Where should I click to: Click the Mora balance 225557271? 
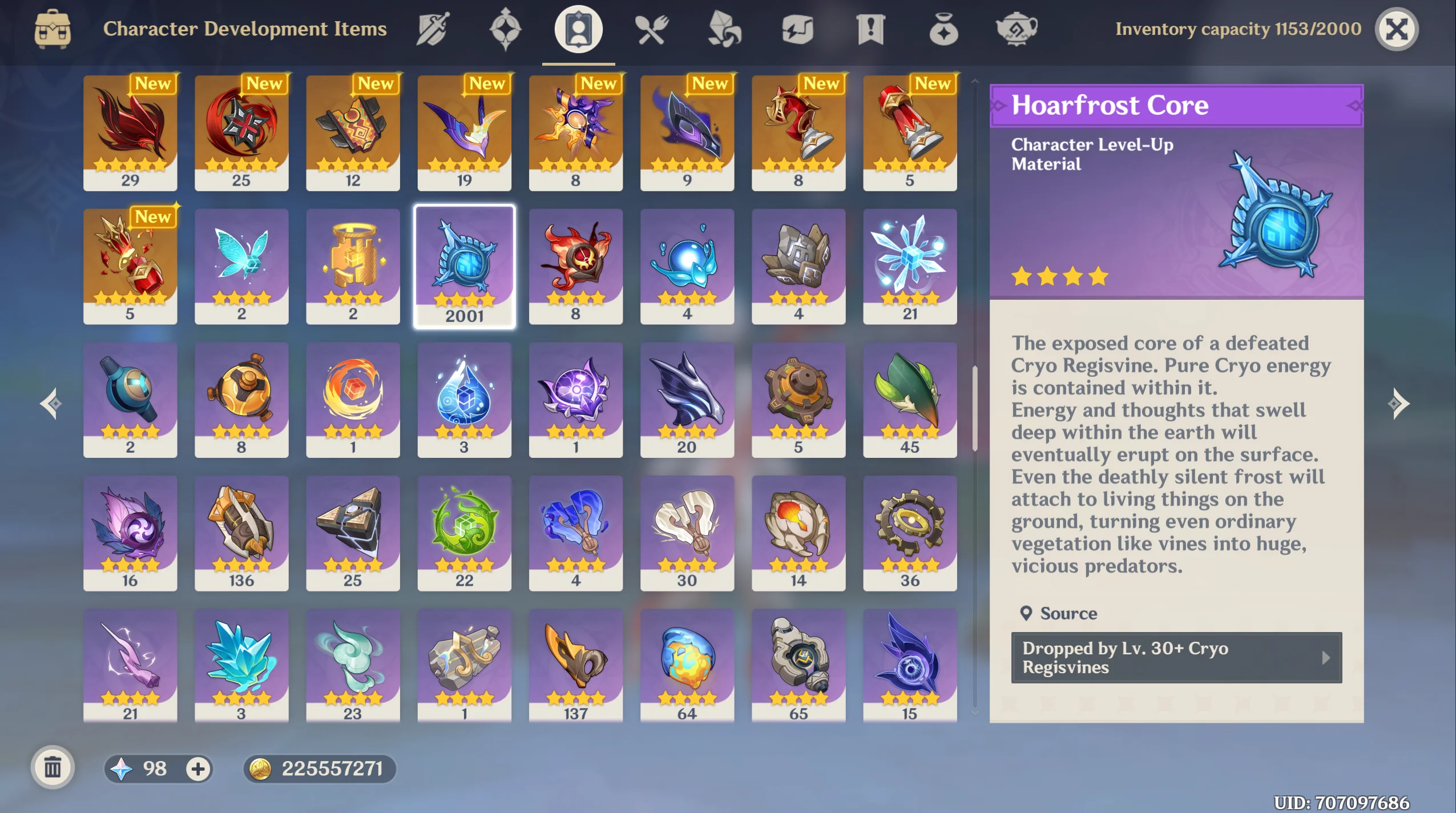coord(320,768)
